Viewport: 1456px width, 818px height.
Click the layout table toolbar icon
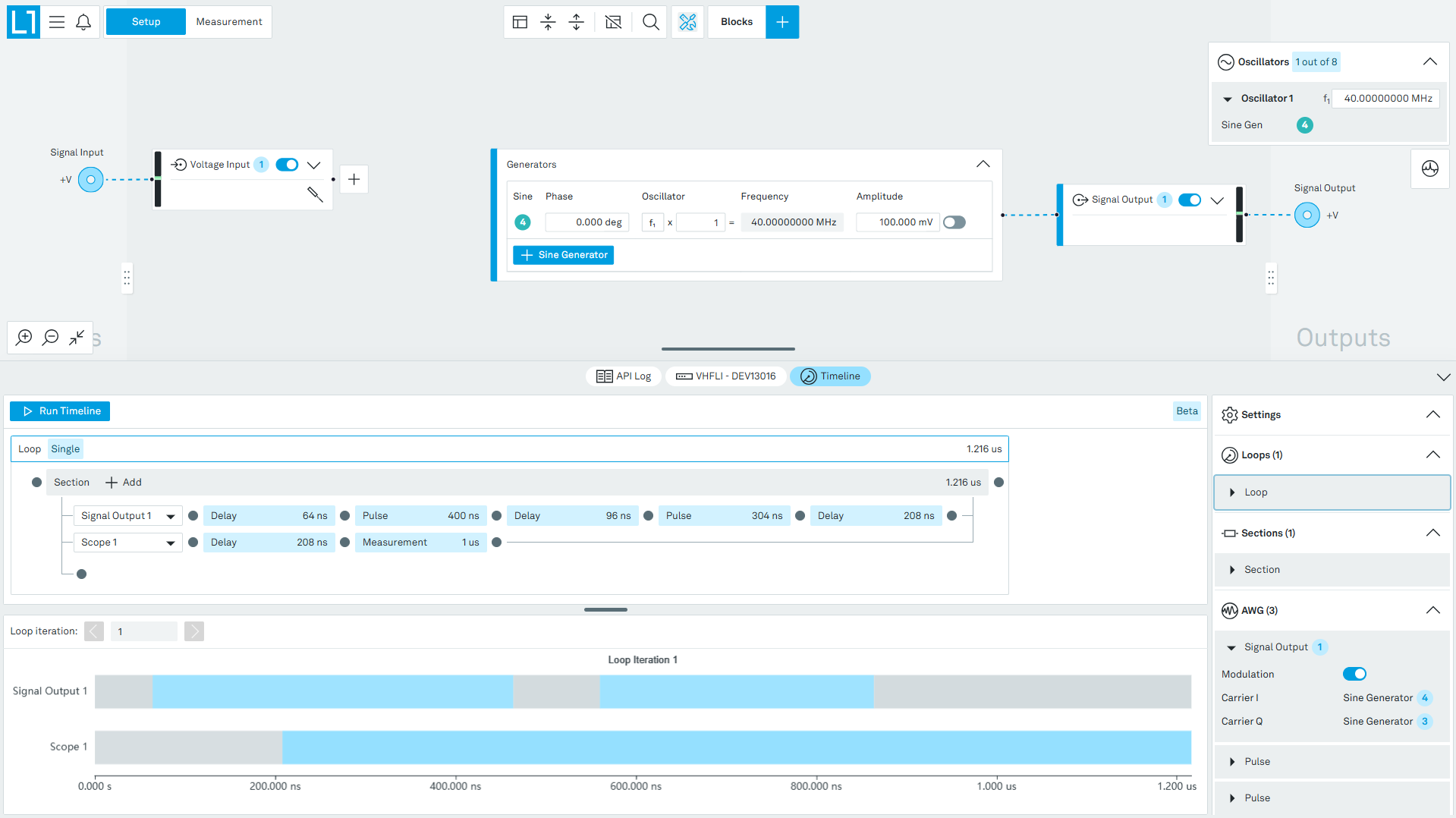[520, 22]
